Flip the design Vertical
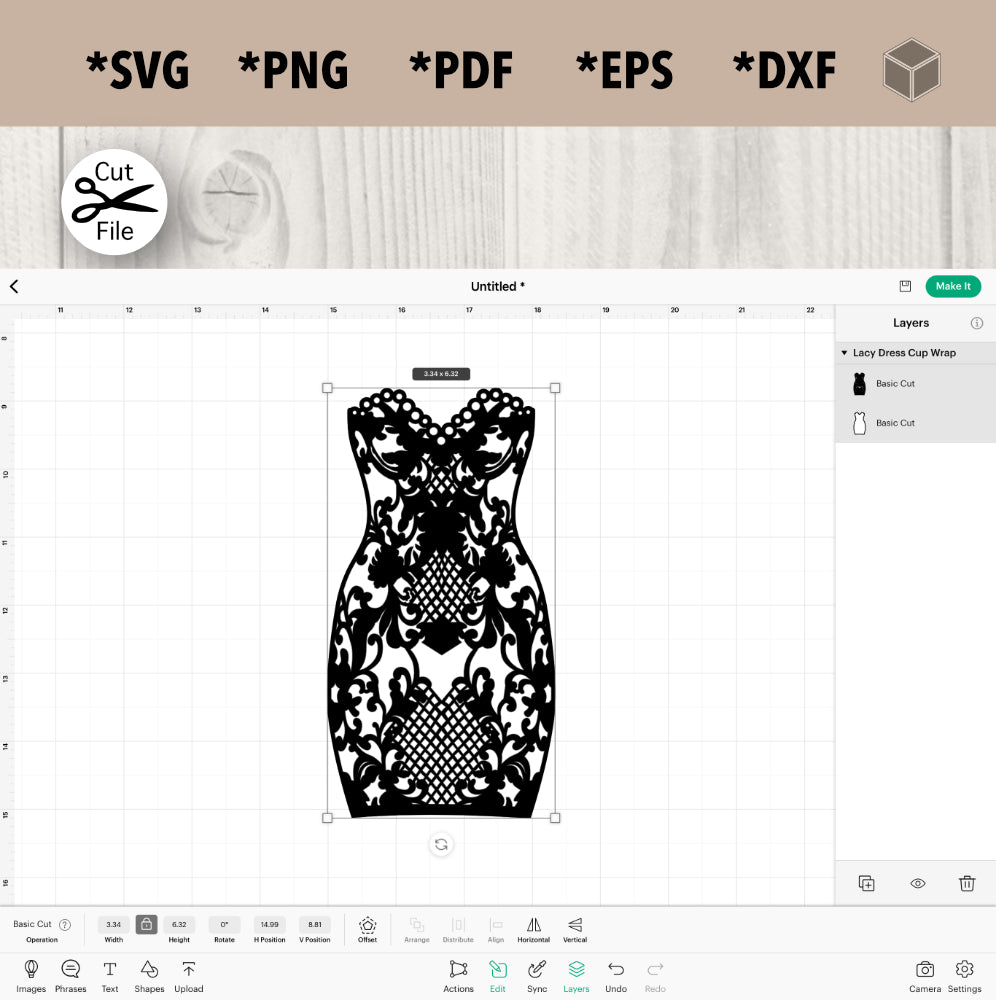996x1000 pixels. 575,929
